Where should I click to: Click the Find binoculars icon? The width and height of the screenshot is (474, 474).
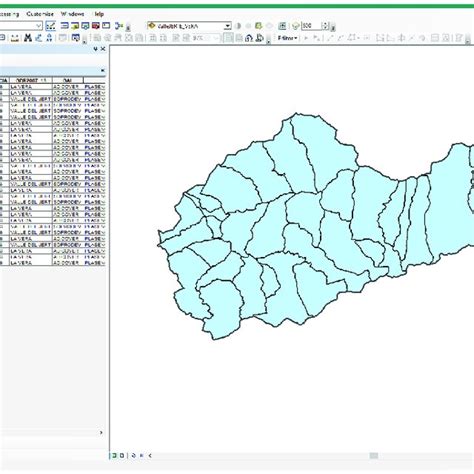point(28,38)
